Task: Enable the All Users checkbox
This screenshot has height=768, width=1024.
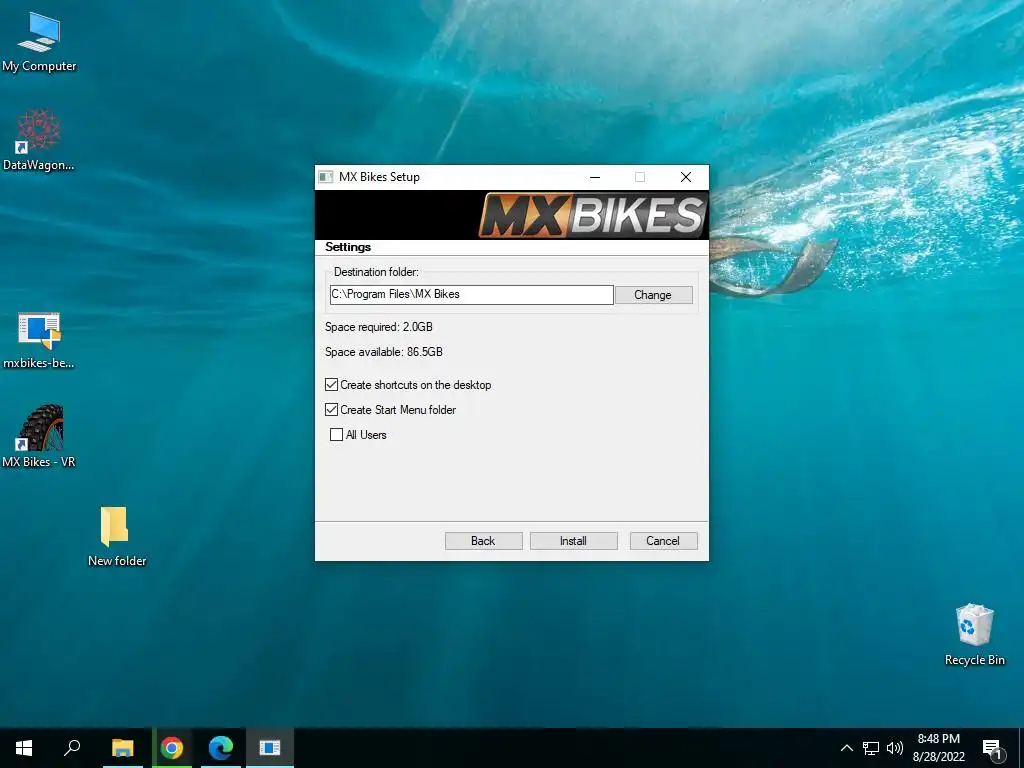Action: tap(336, 434)
